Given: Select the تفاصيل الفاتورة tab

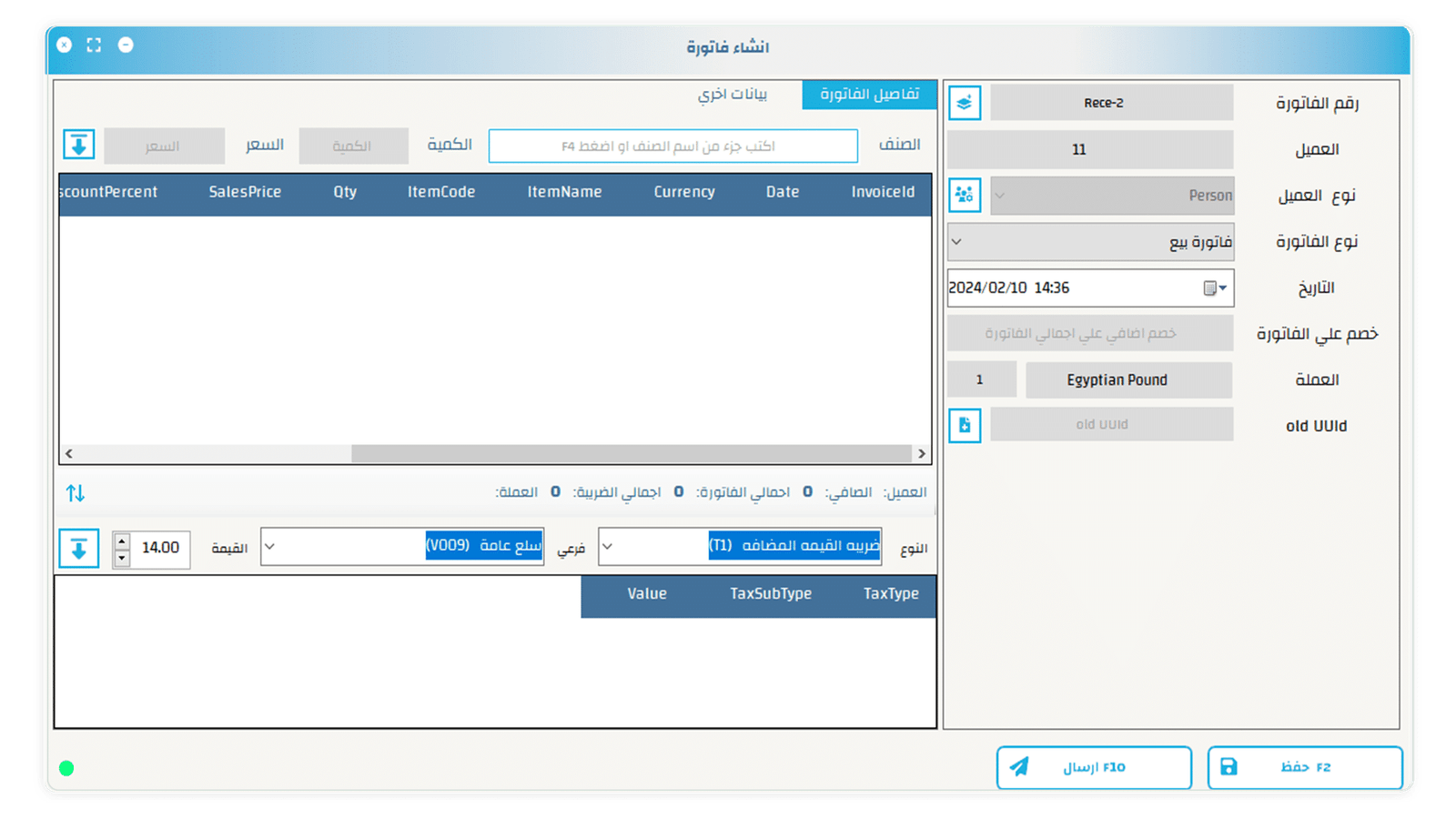Looking at the screenshot, I should (868, 94).
